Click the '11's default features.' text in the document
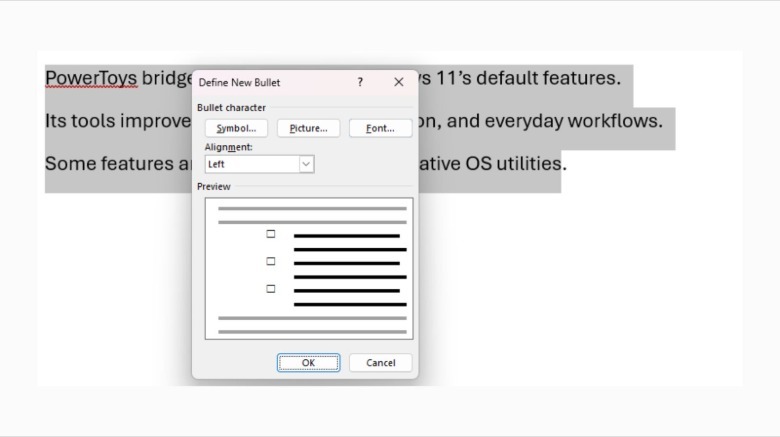The height and width of the screenshot is (437, 780). coord(528,78)
